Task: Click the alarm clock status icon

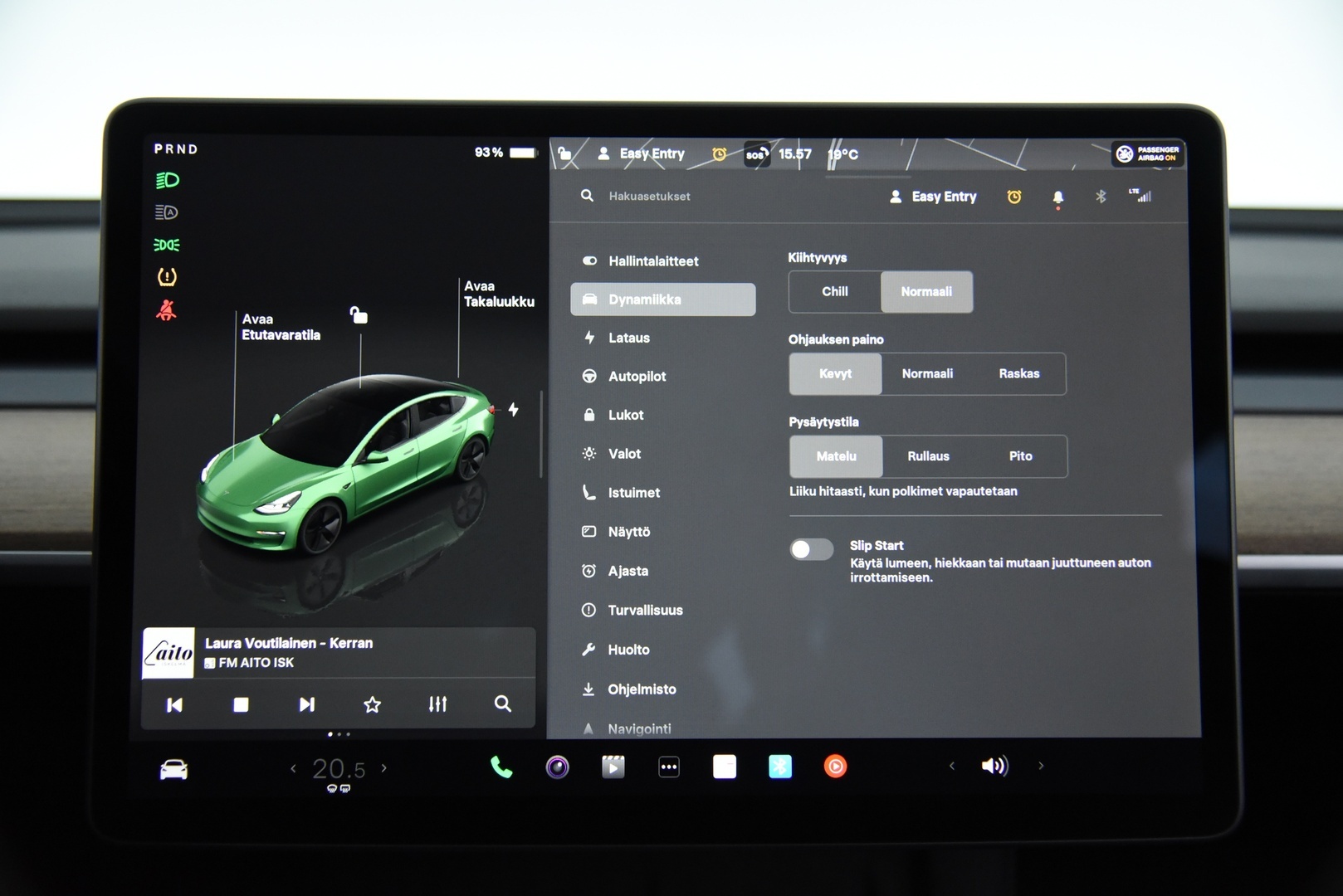Action: point(1013,197)
